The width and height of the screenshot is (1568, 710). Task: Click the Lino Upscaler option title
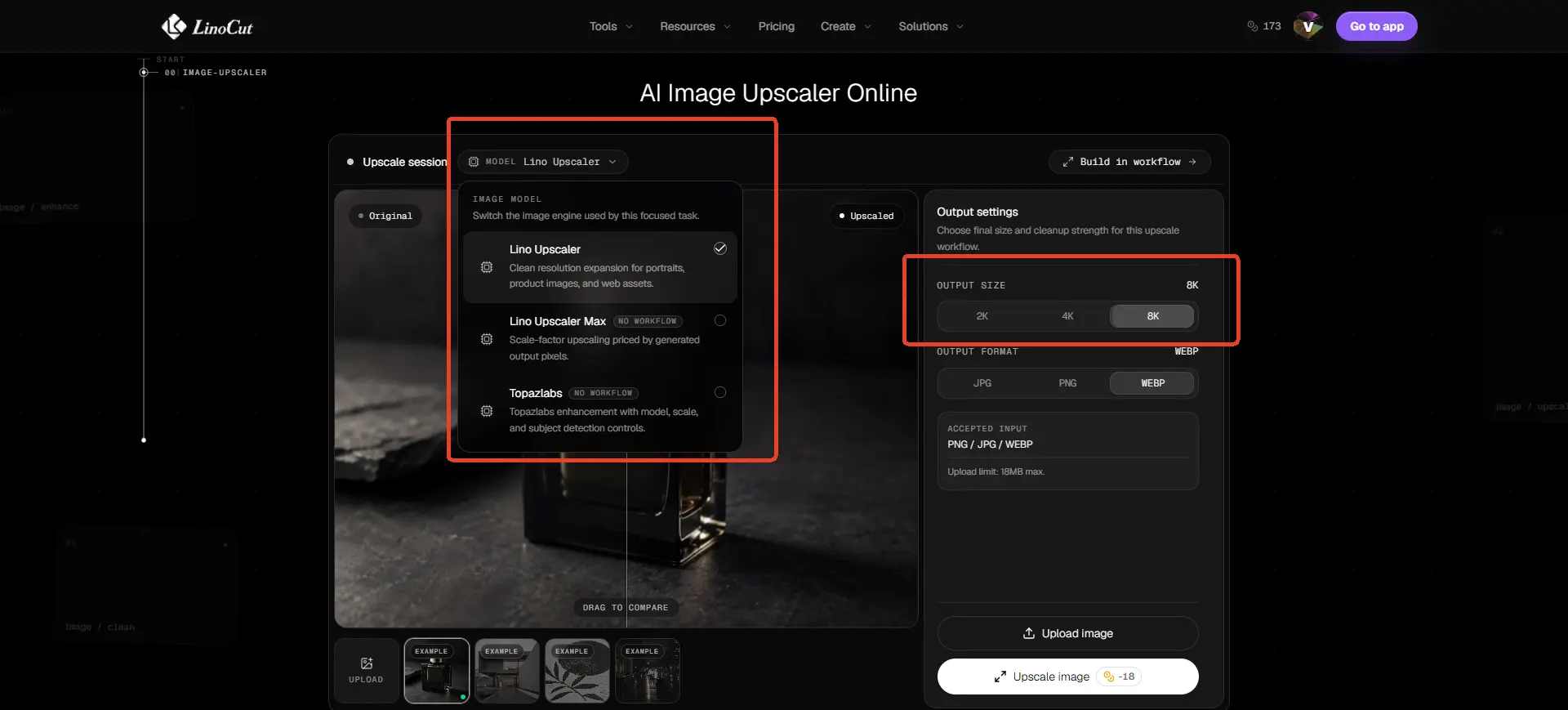coord(545,249)
